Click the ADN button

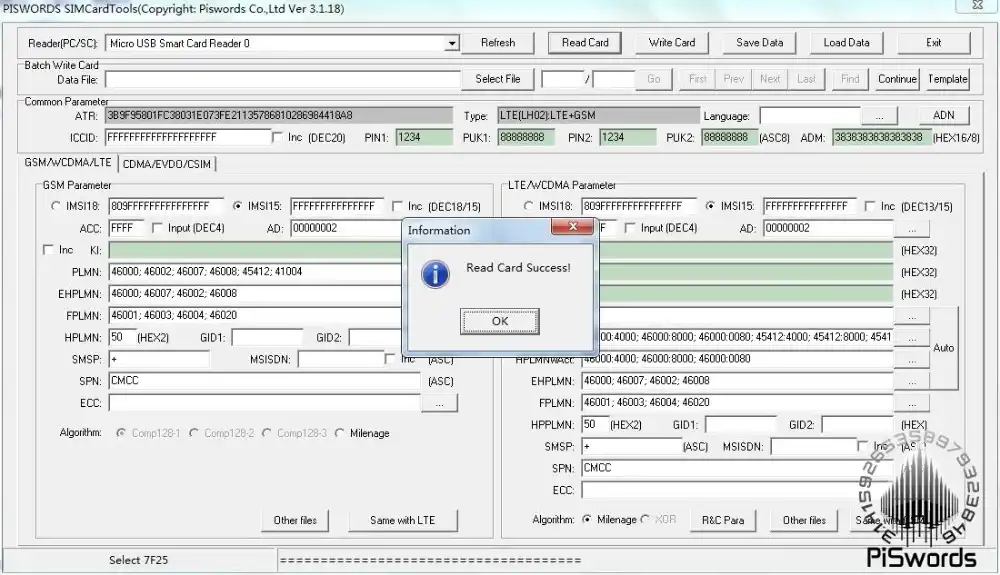coord(943,115)
